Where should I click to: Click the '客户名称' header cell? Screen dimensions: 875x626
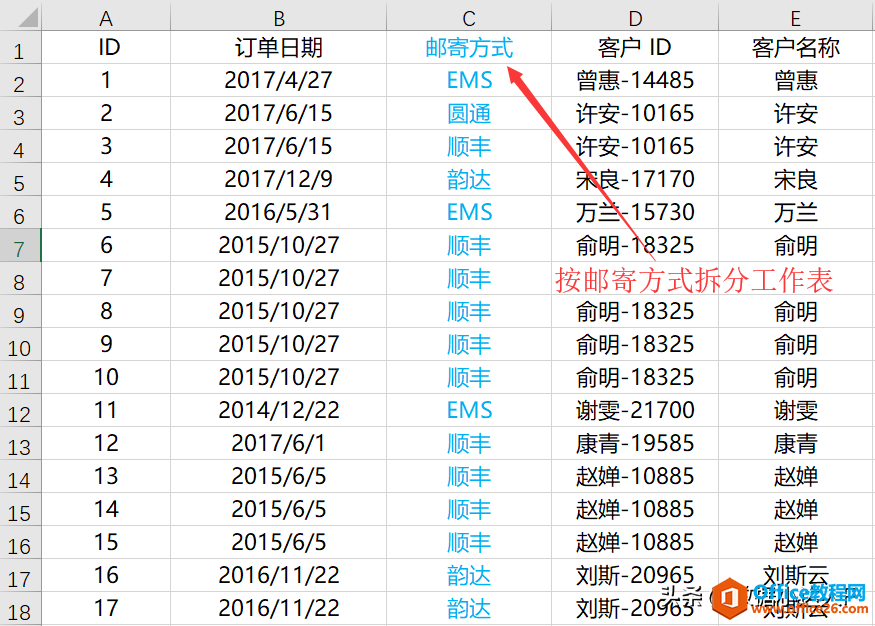tap(796, 47)
